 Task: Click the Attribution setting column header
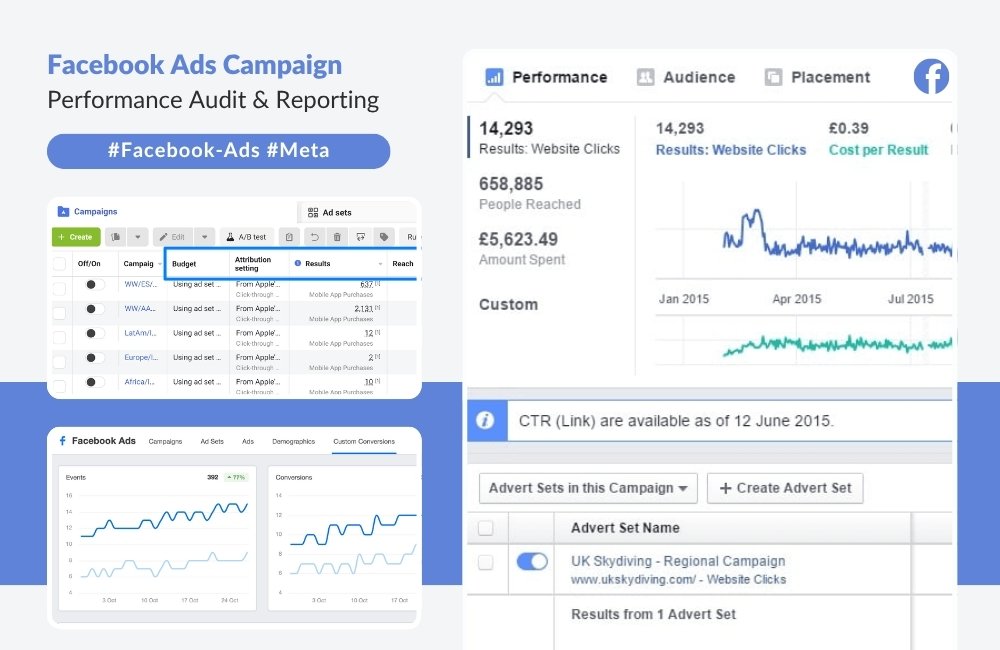[253, 264]
